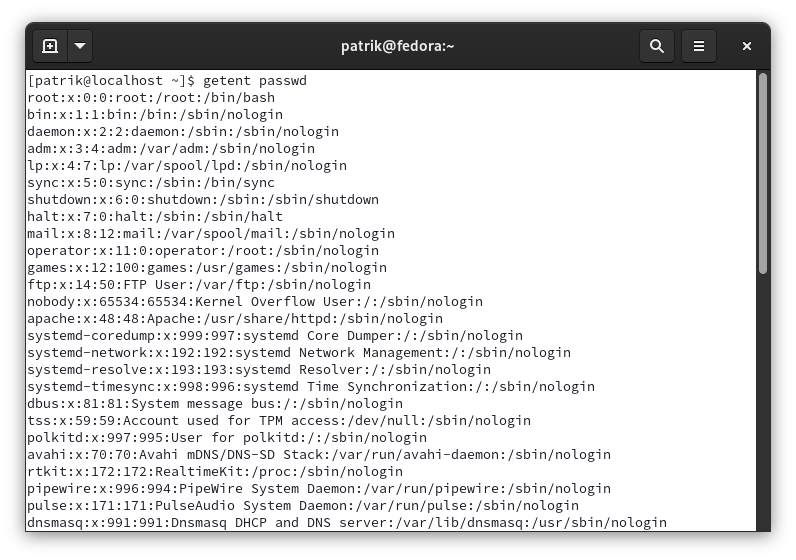Screen dimensions: 796x560
Task: Open a new terminal tab
Action: tap(50, 46)
